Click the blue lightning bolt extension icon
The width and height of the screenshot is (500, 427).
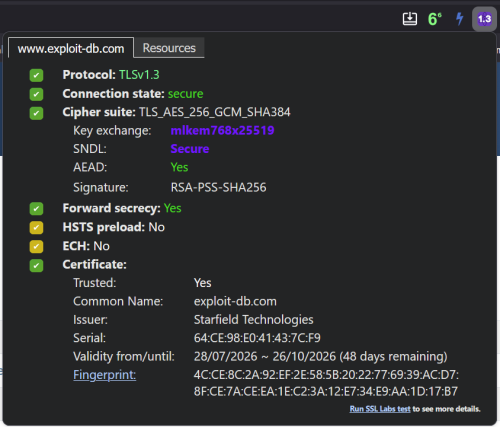tap(460, 19)
